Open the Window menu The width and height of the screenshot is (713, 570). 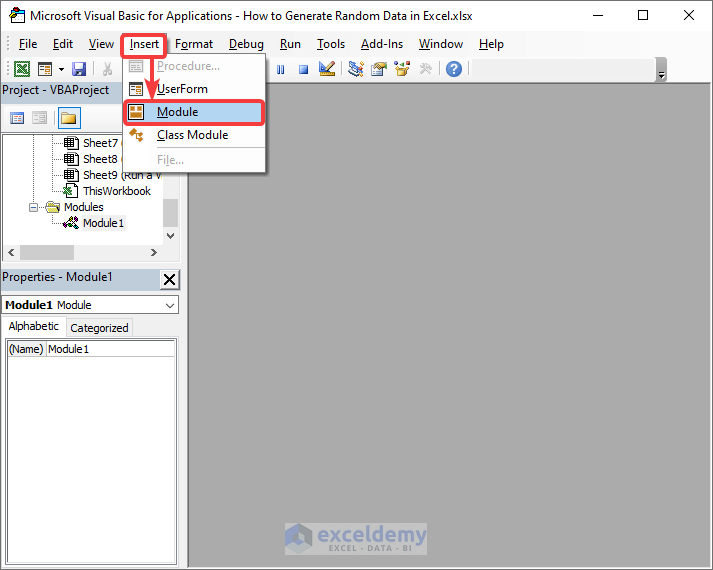(x=441, y=44)
